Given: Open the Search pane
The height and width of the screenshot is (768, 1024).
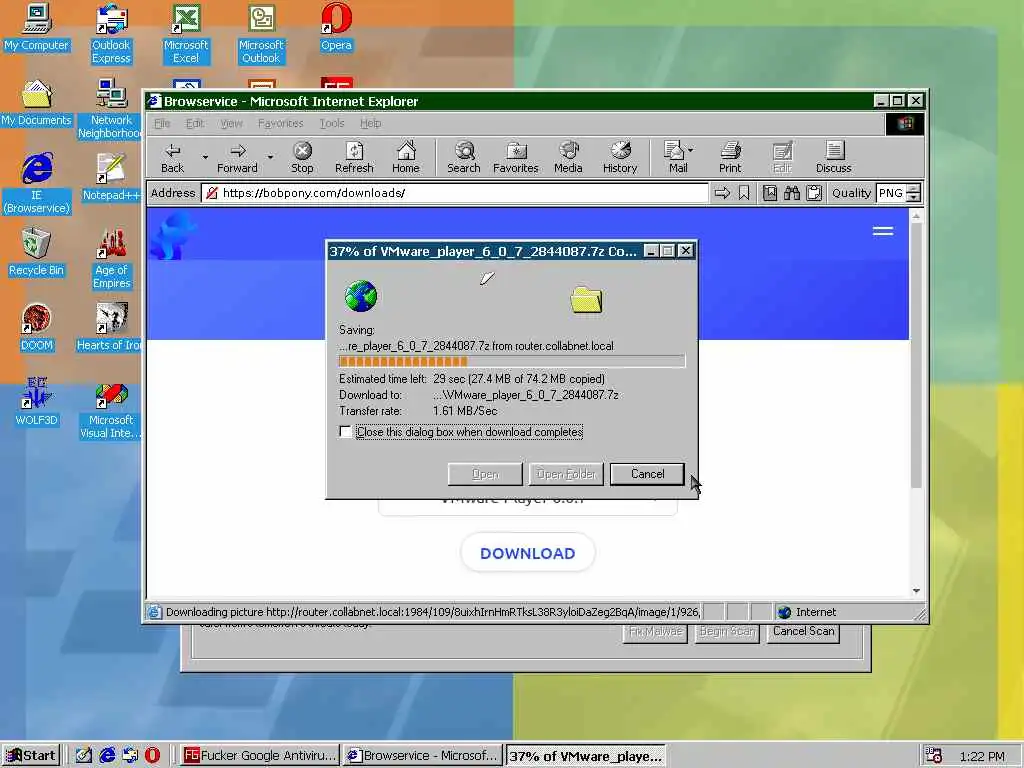Looking at the screenshot, I should pos(464,157).
